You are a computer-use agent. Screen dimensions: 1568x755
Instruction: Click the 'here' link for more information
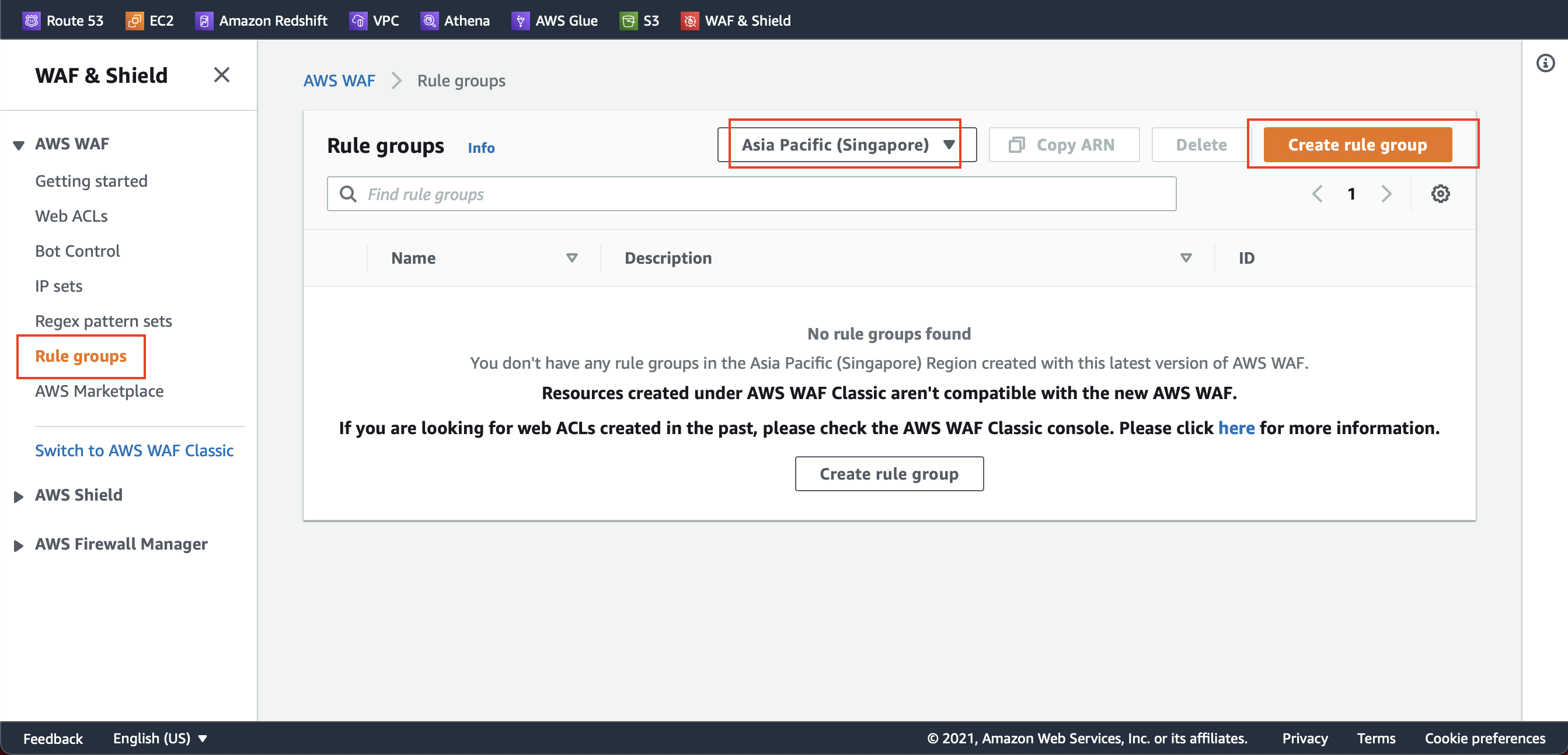(1236, 428)
